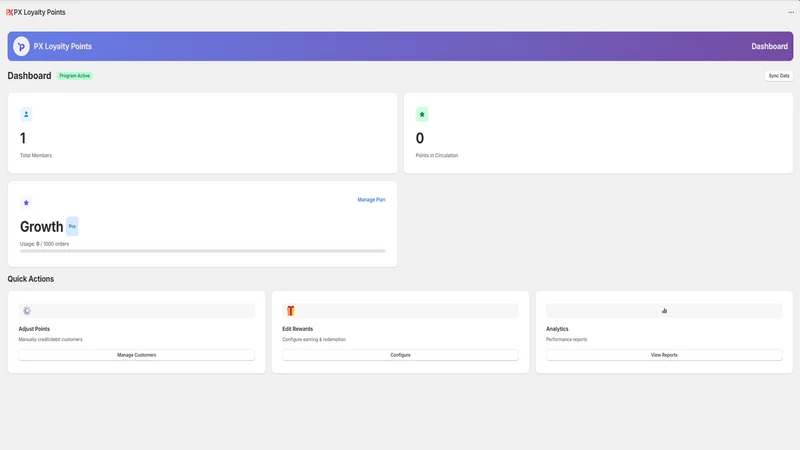Click the 'Performance reports' description
This screenshot has height=450, width=800.
[566, 339]
